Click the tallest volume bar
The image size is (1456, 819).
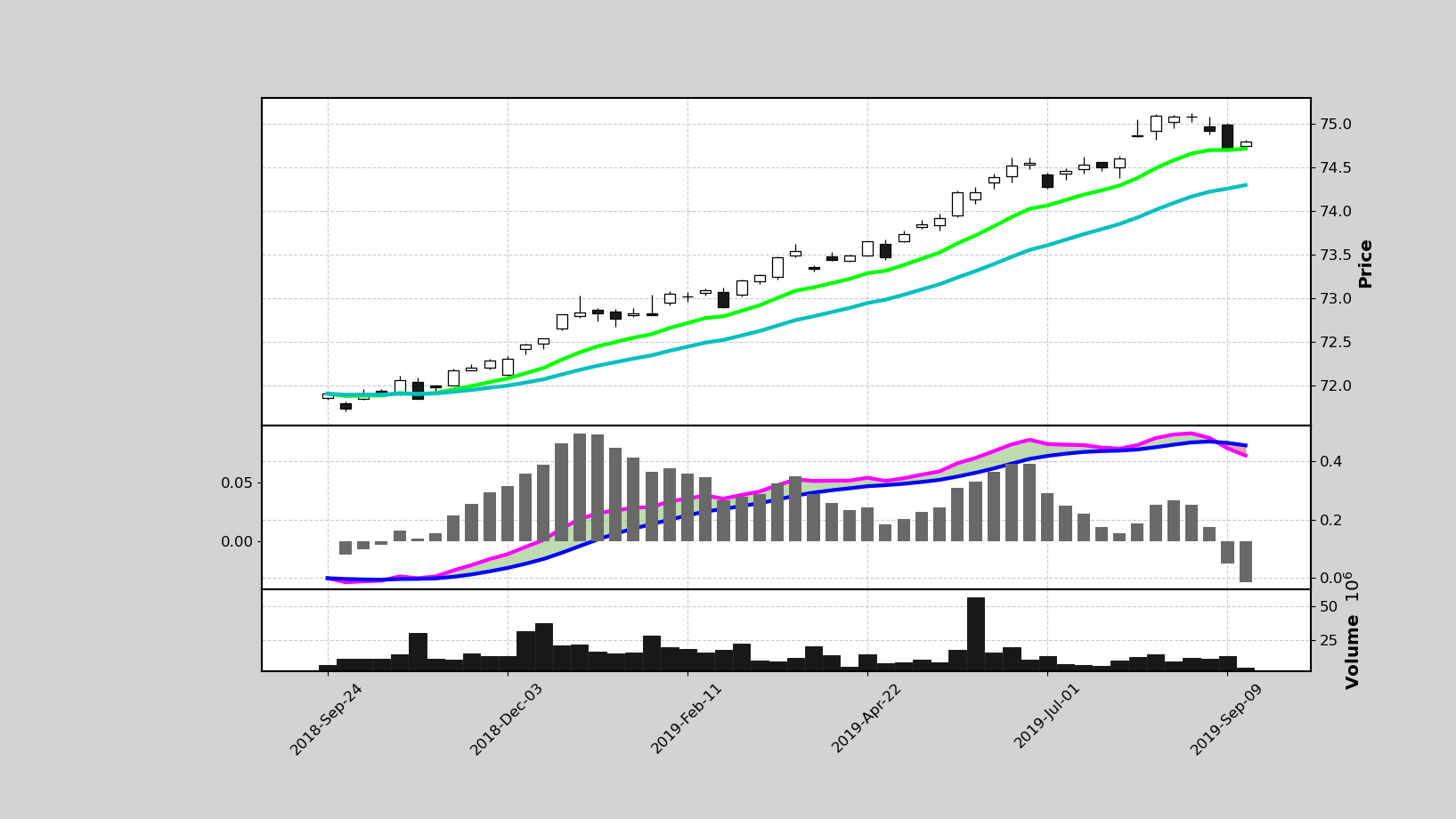pyautogui.click(x=976, y=634)
